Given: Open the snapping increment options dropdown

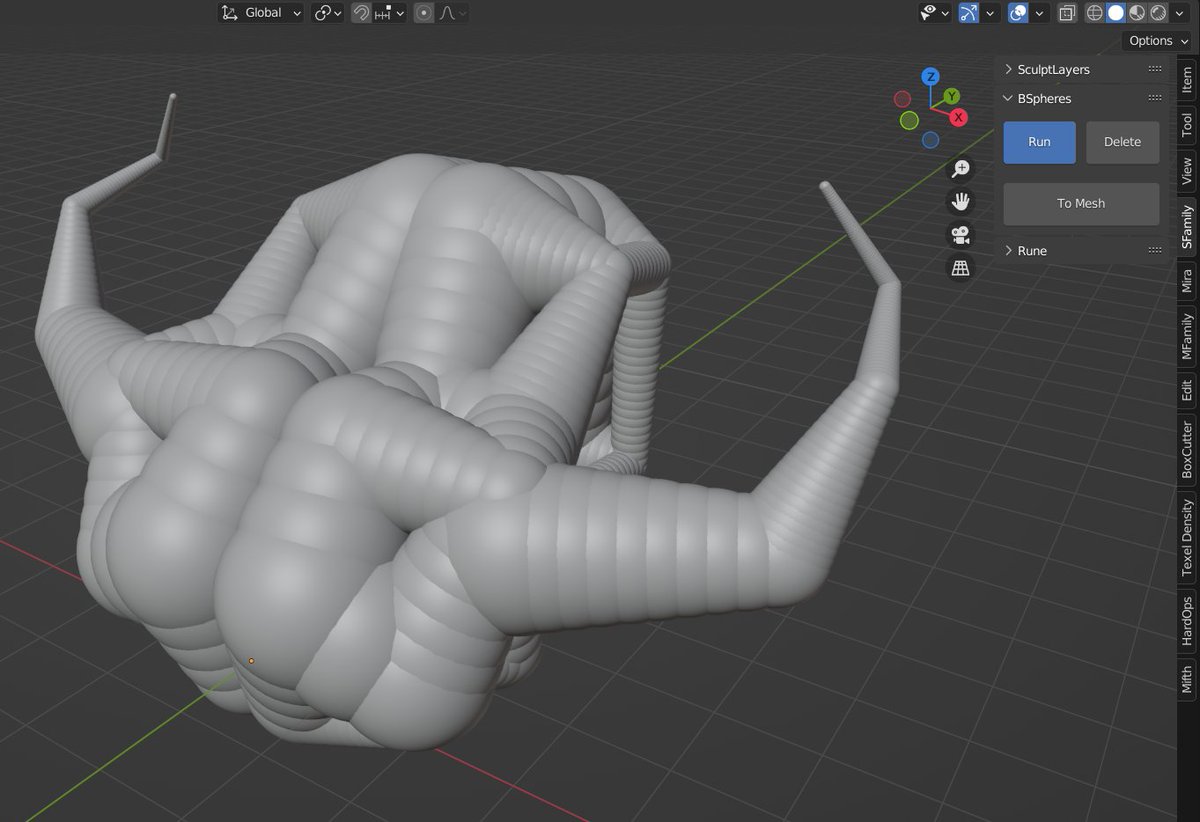Looking at the screenshot, I should pos(390,13).
